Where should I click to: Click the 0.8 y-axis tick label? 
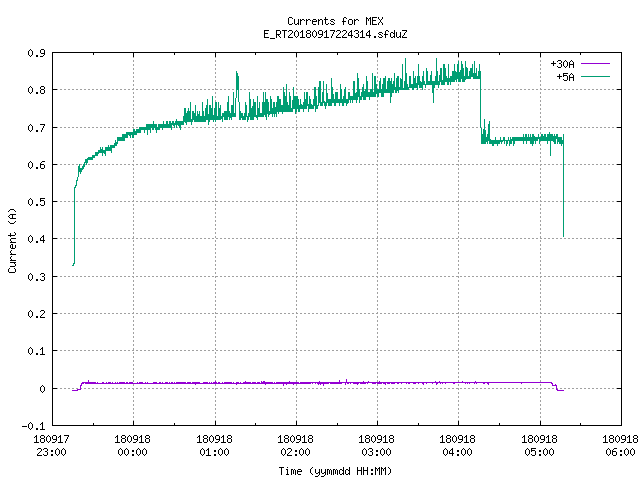36,90
